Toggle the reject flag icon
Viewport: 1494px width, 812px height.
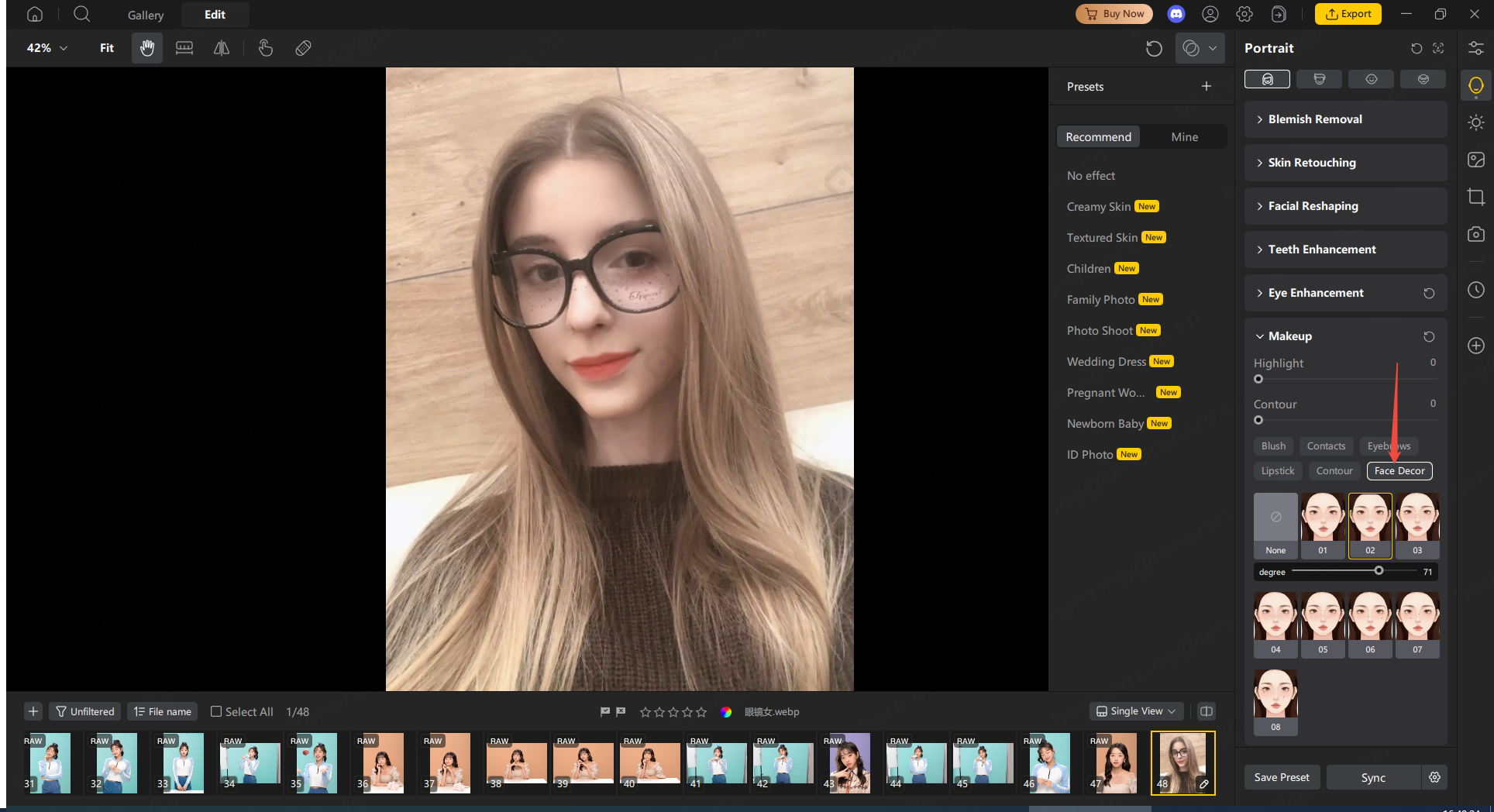click(x=621, y=711)
